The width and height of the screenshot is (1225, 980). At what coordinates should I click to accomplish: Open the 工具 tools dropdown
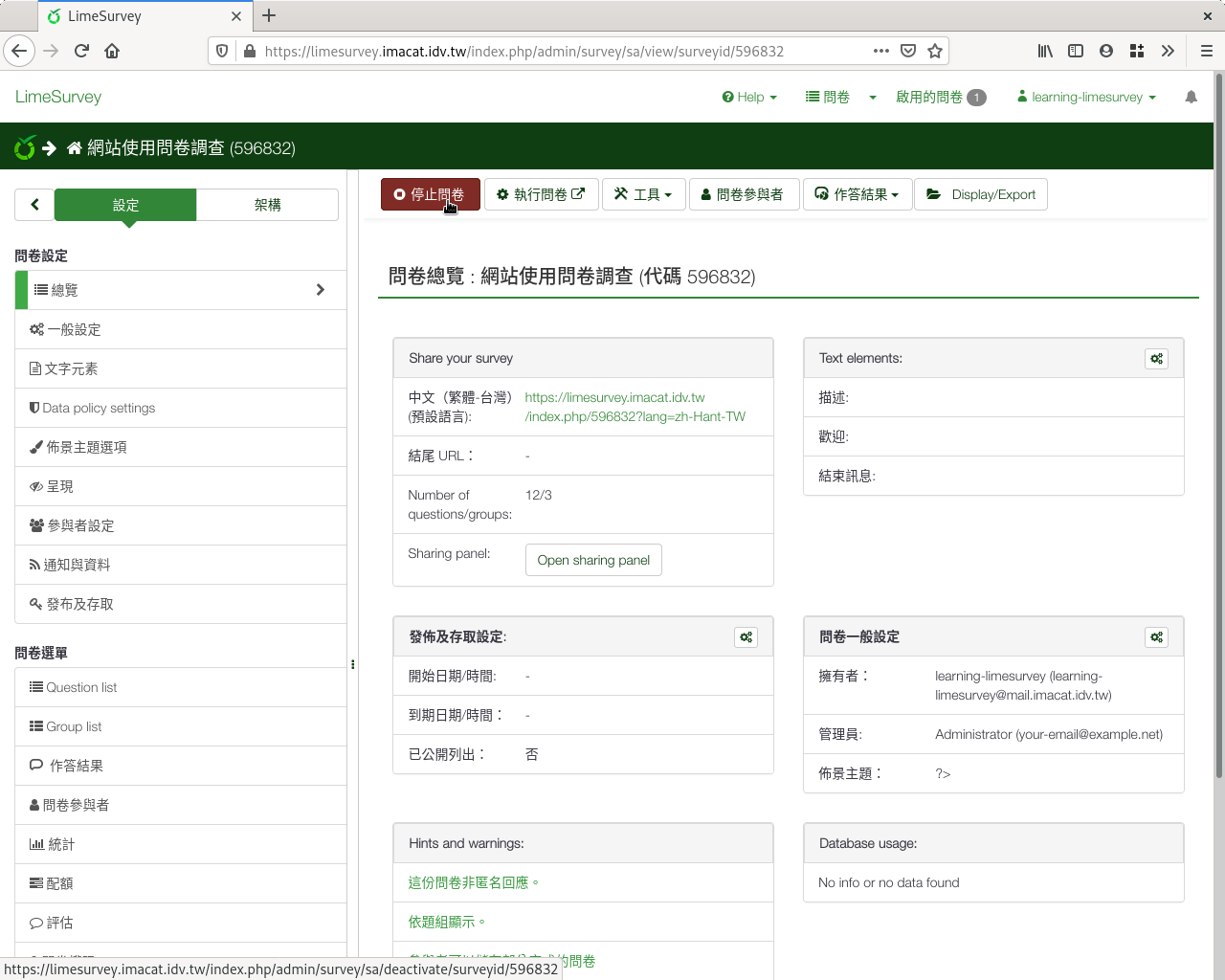point(643,194)
